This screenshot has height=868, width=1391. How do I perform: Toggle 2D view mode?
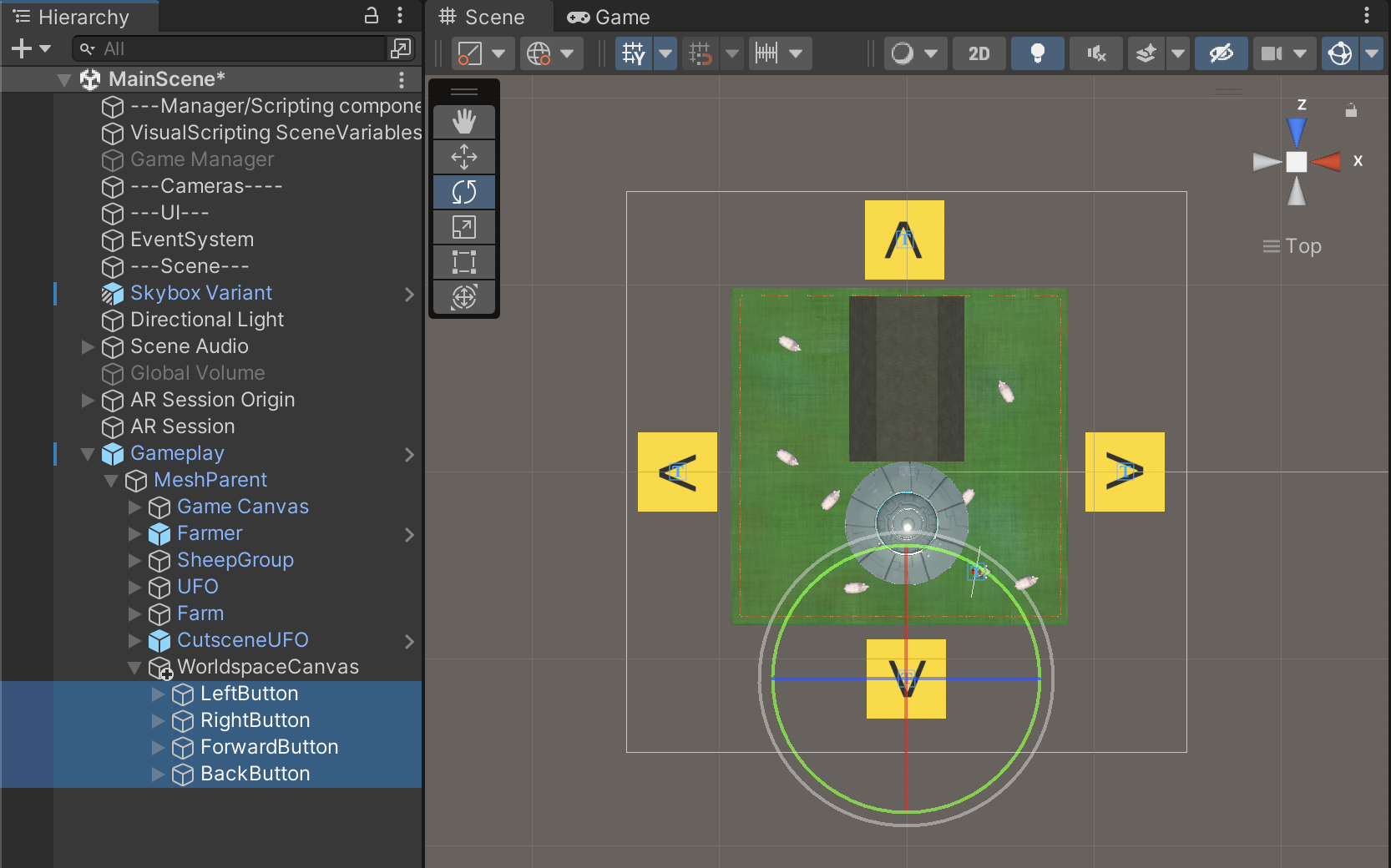coord(979,54)
